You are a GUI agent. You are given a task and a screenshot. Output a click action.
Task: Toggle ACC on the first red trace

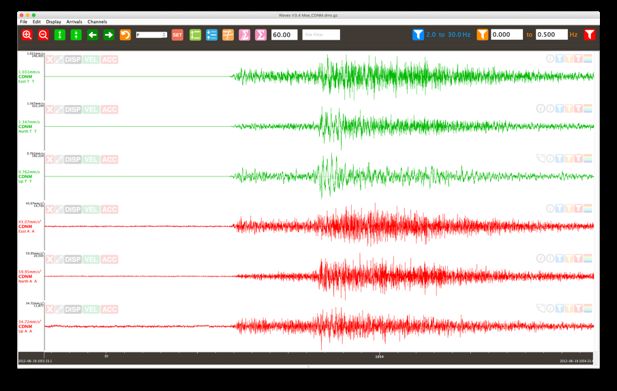[109, 209]
